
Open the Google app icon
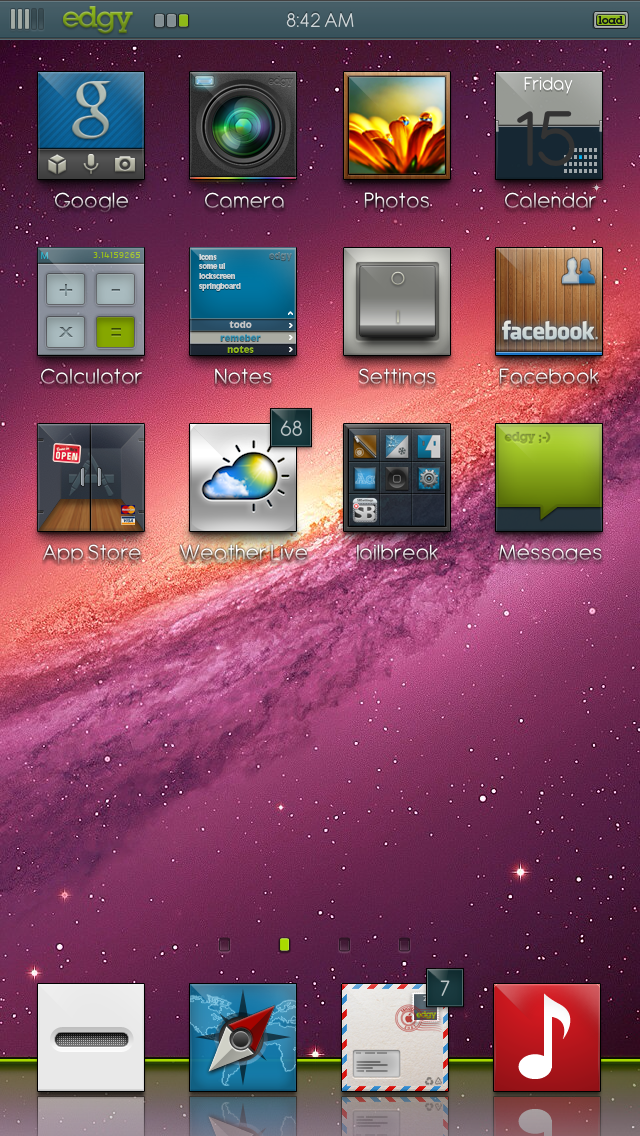[x=91, y=125]
